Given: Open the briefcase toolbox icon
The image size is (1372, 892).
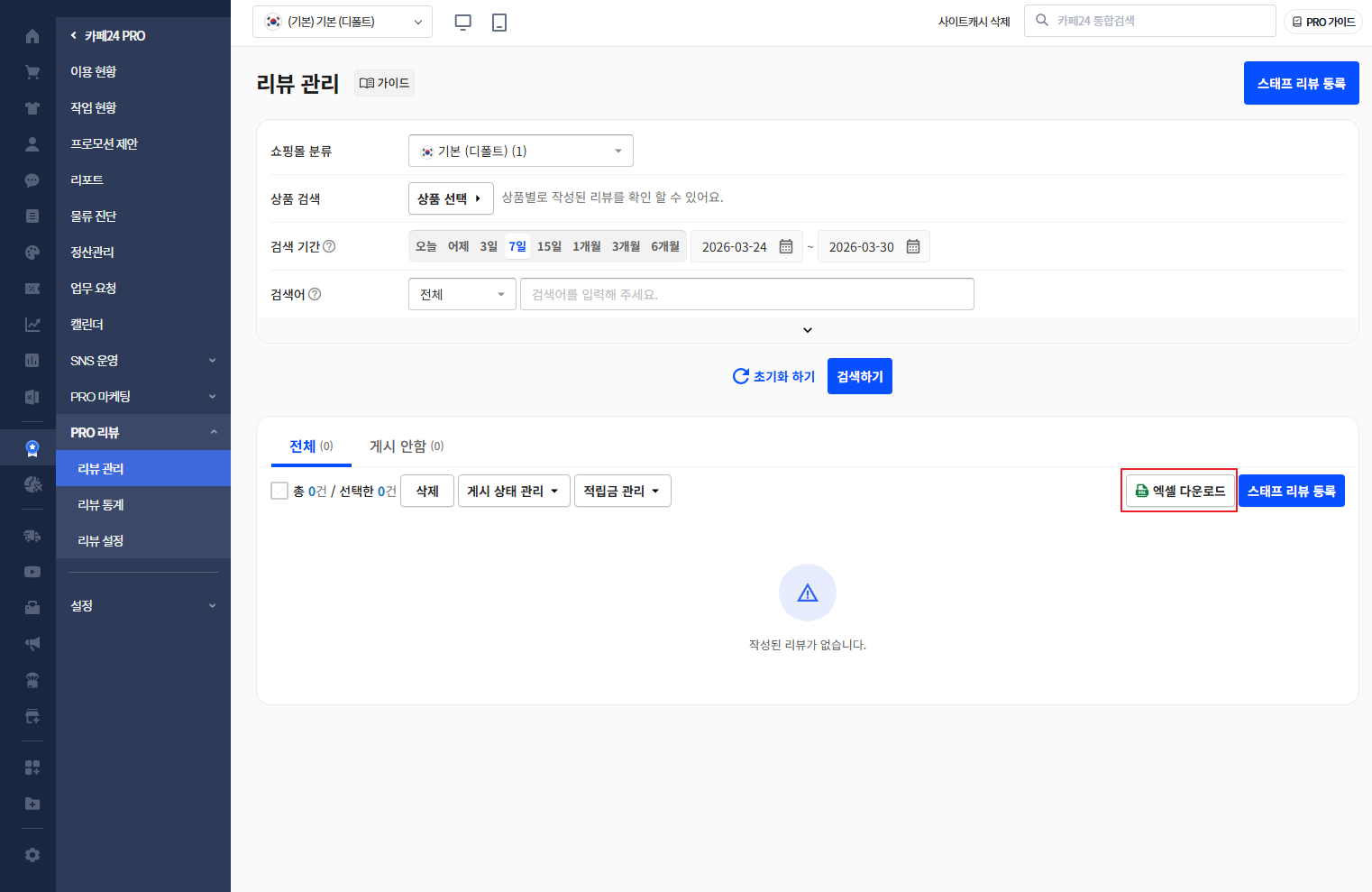Looking at the screenshot, I should (32, 608).
